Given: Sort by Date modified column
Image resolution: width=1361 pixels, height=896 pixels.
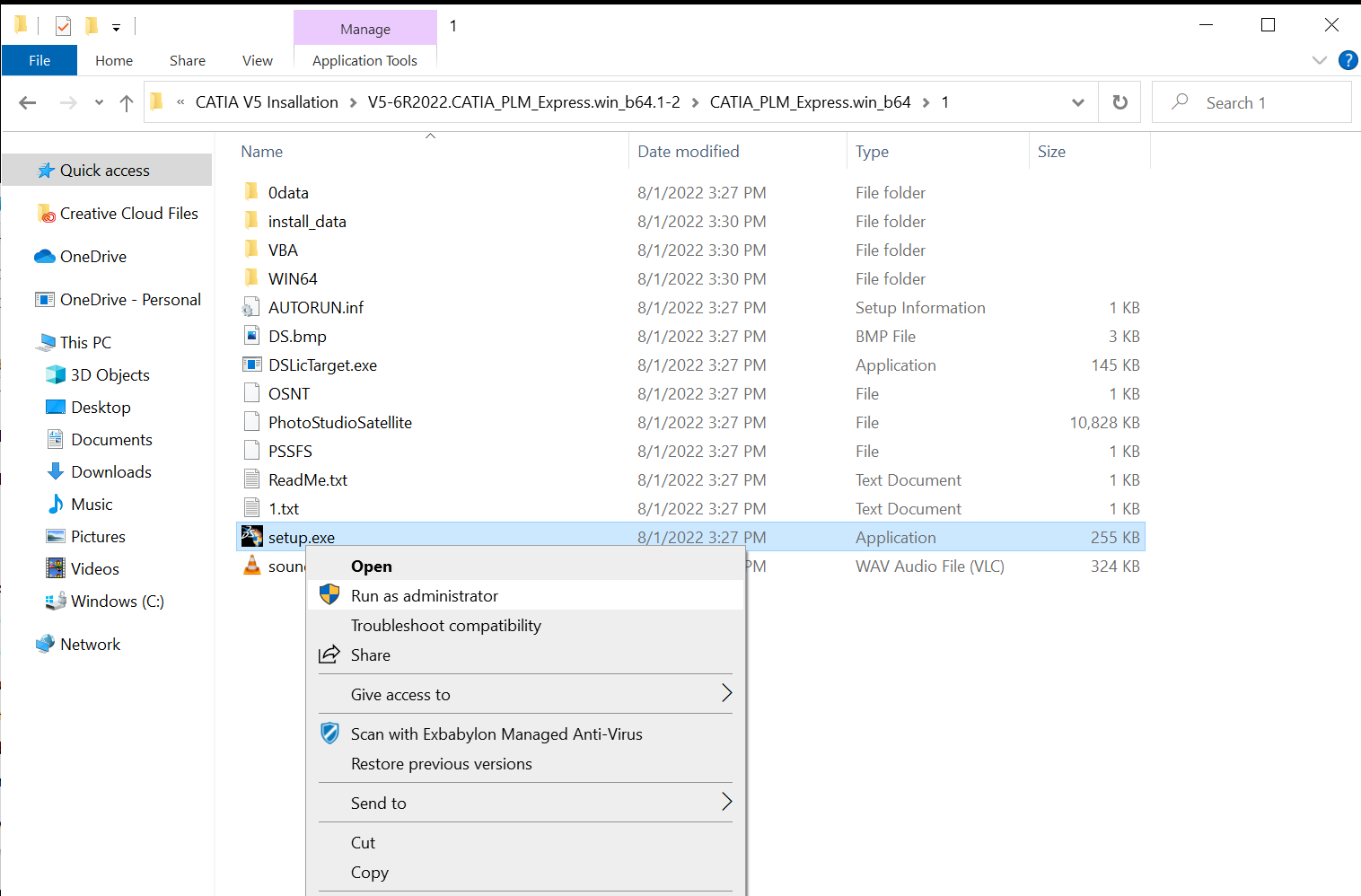Looking at the screenshot, I should 689,152.
